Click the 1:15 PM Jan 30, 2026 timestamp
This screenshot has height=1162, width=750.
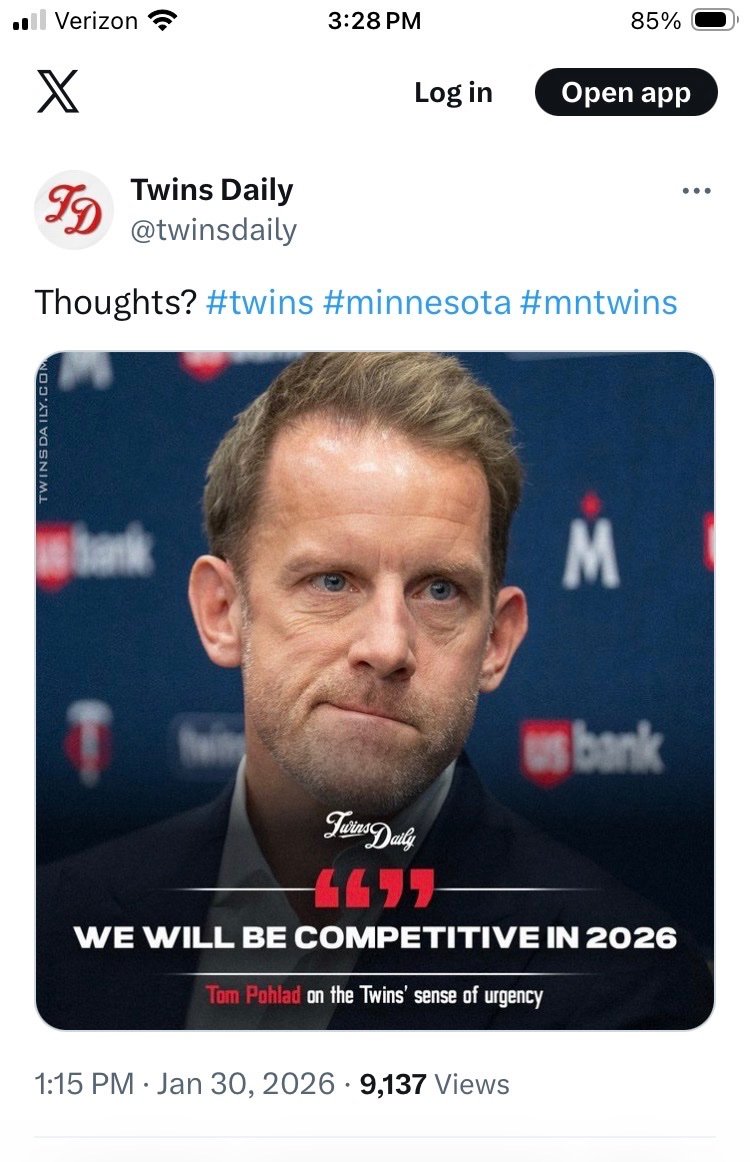pos(184,1084)
